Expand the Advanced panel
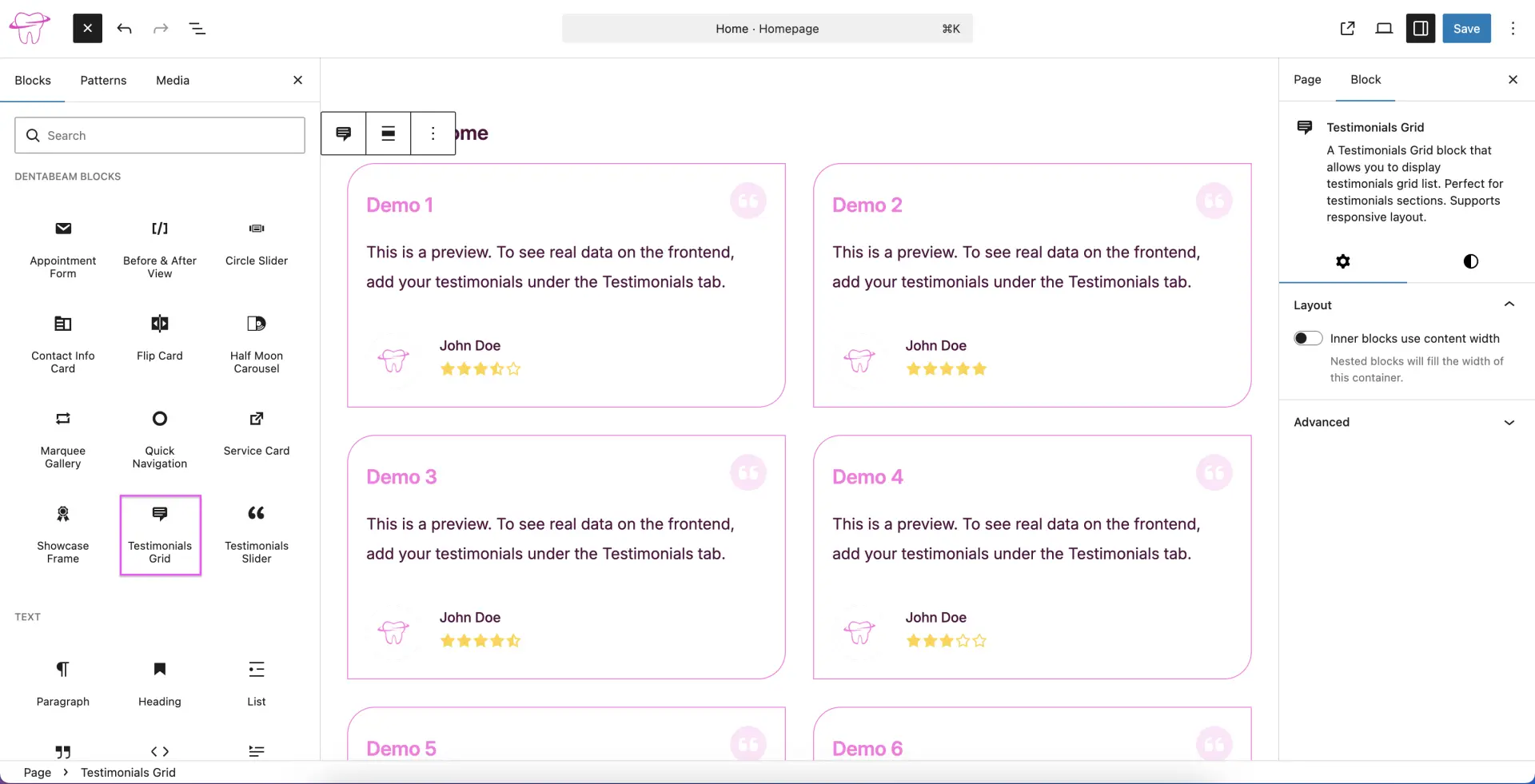1535x784 pixels. (x=1406, y=422)
